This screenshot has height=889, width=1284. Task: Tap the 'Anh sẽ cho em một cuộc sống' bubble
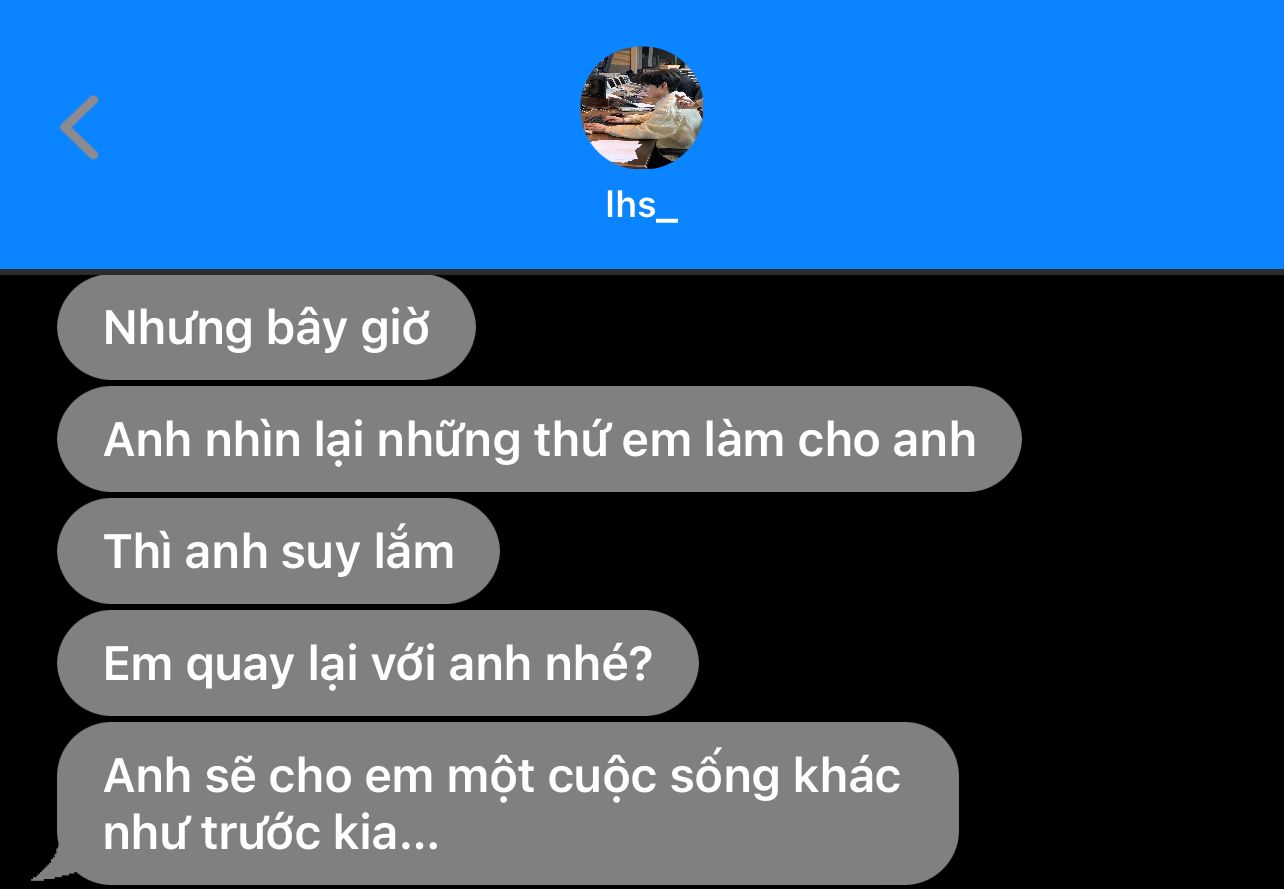tap(508, 803)
